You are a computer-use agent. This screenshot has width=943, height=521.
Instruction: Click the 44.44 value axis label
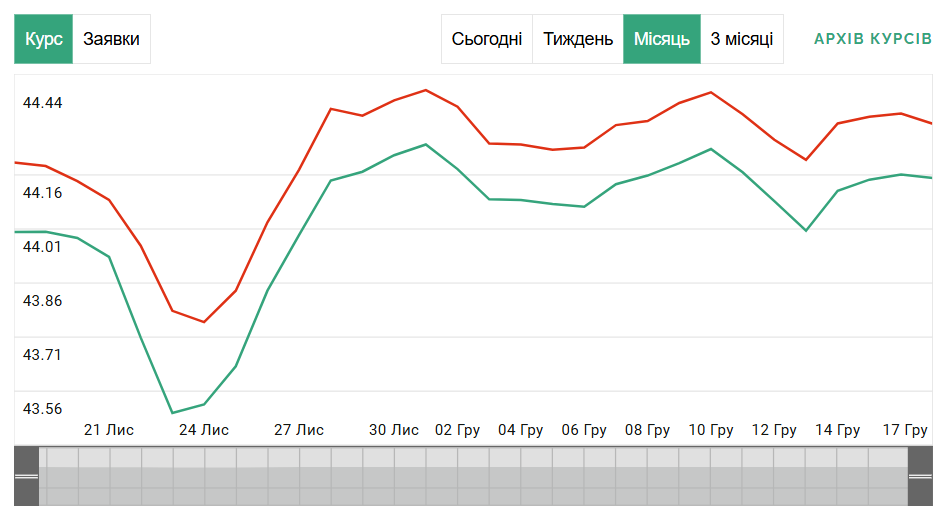[x=42, y=103]
